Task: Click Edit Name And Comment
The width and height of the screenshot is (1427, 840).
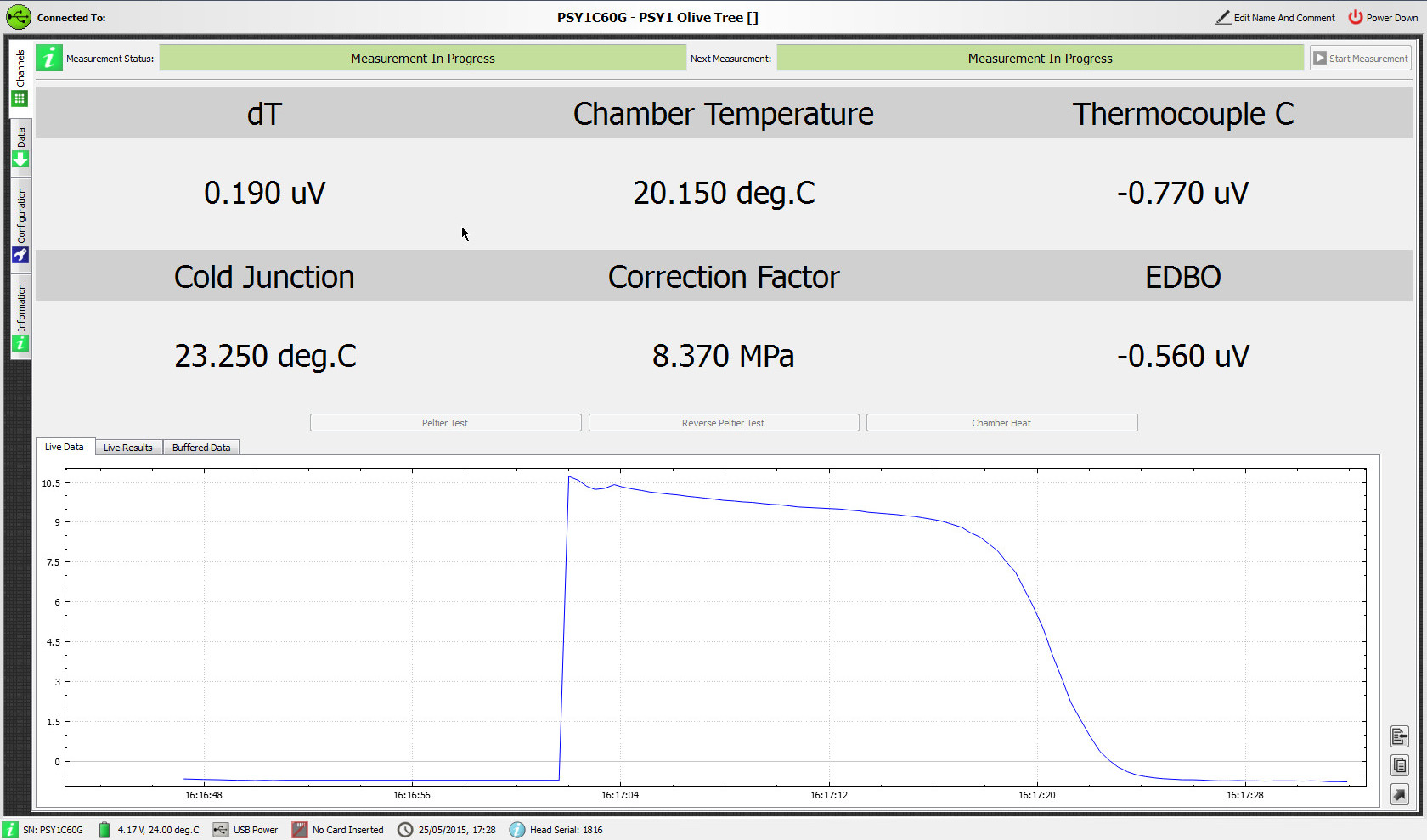Action: click(x=1275, y=18)
